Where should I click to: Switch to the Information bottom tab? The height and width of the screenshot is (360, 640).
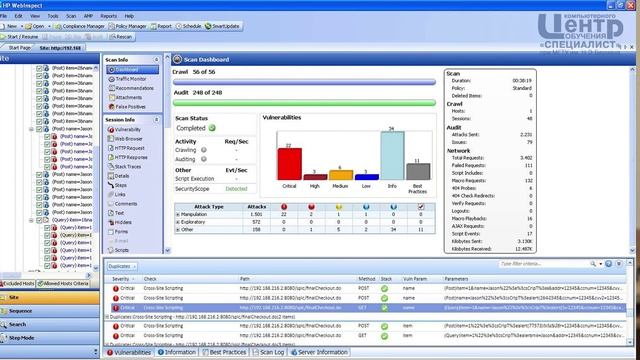(x=177, y=352)
